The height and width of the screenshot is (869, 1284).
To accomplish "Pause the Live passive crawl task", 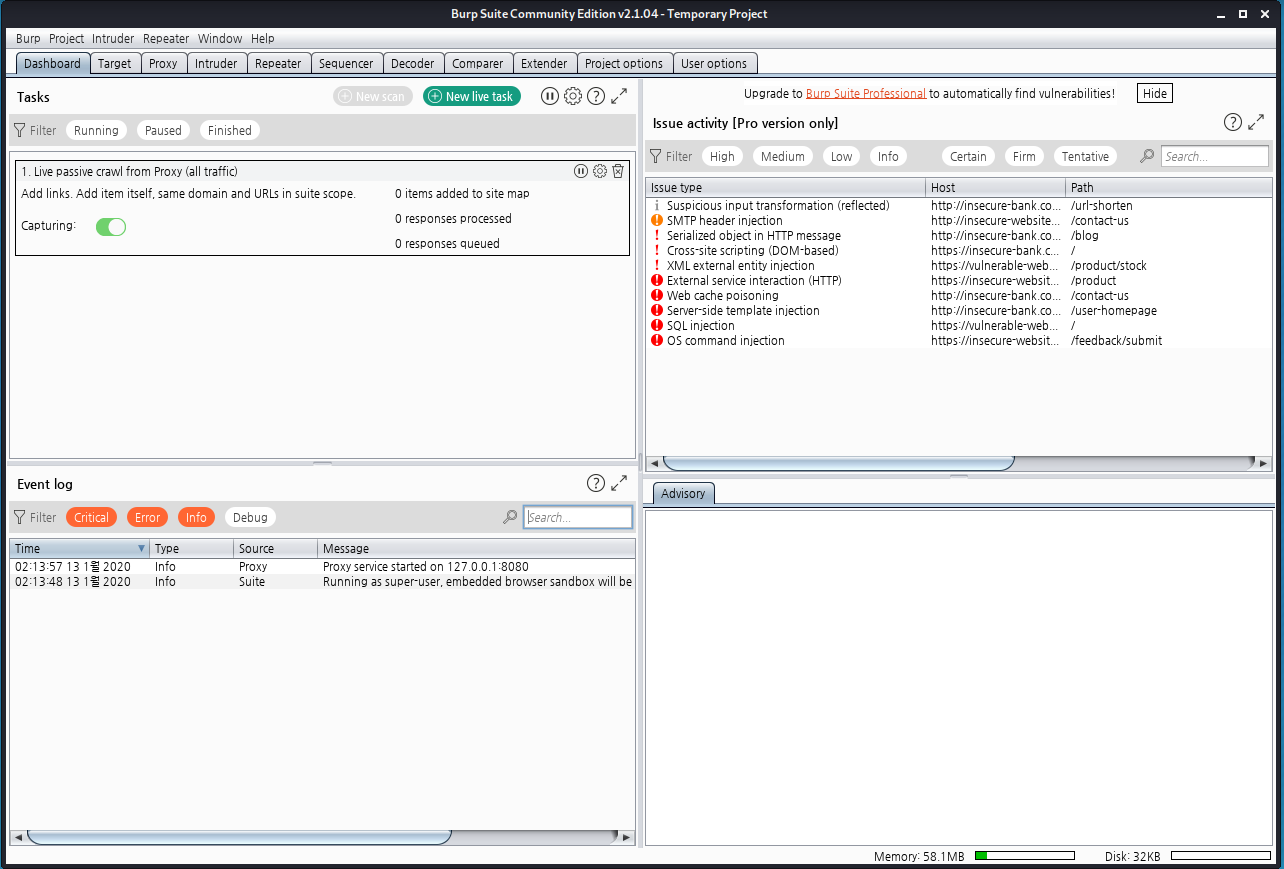I will (x=581, y=171).
